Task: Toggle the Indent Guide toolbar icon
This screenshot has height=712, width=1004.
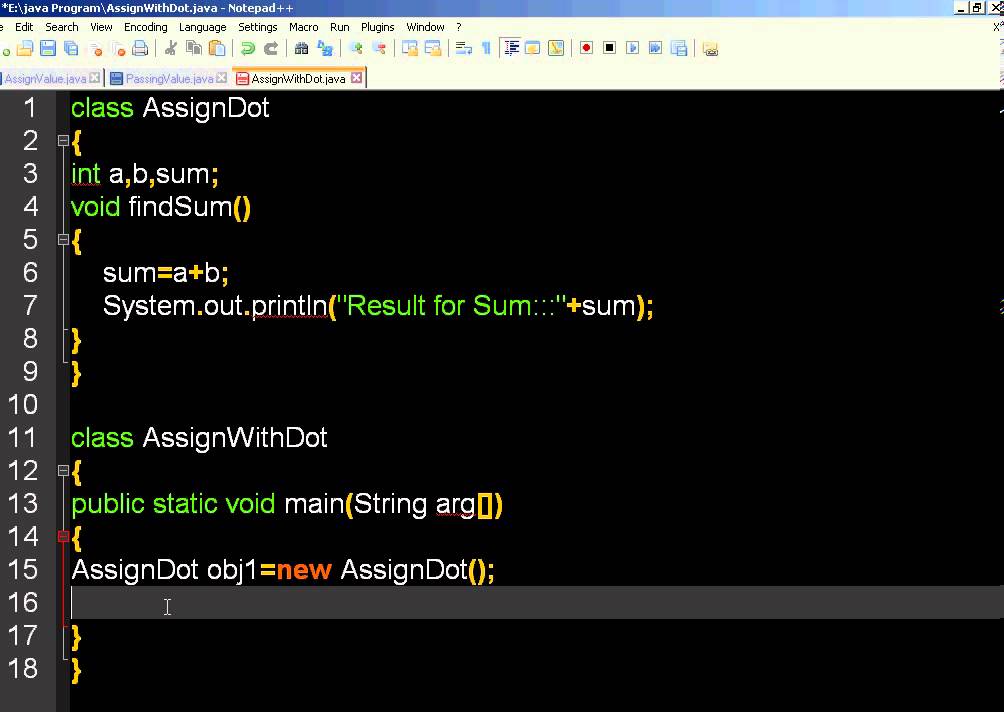Action: [x=511, y=48]
